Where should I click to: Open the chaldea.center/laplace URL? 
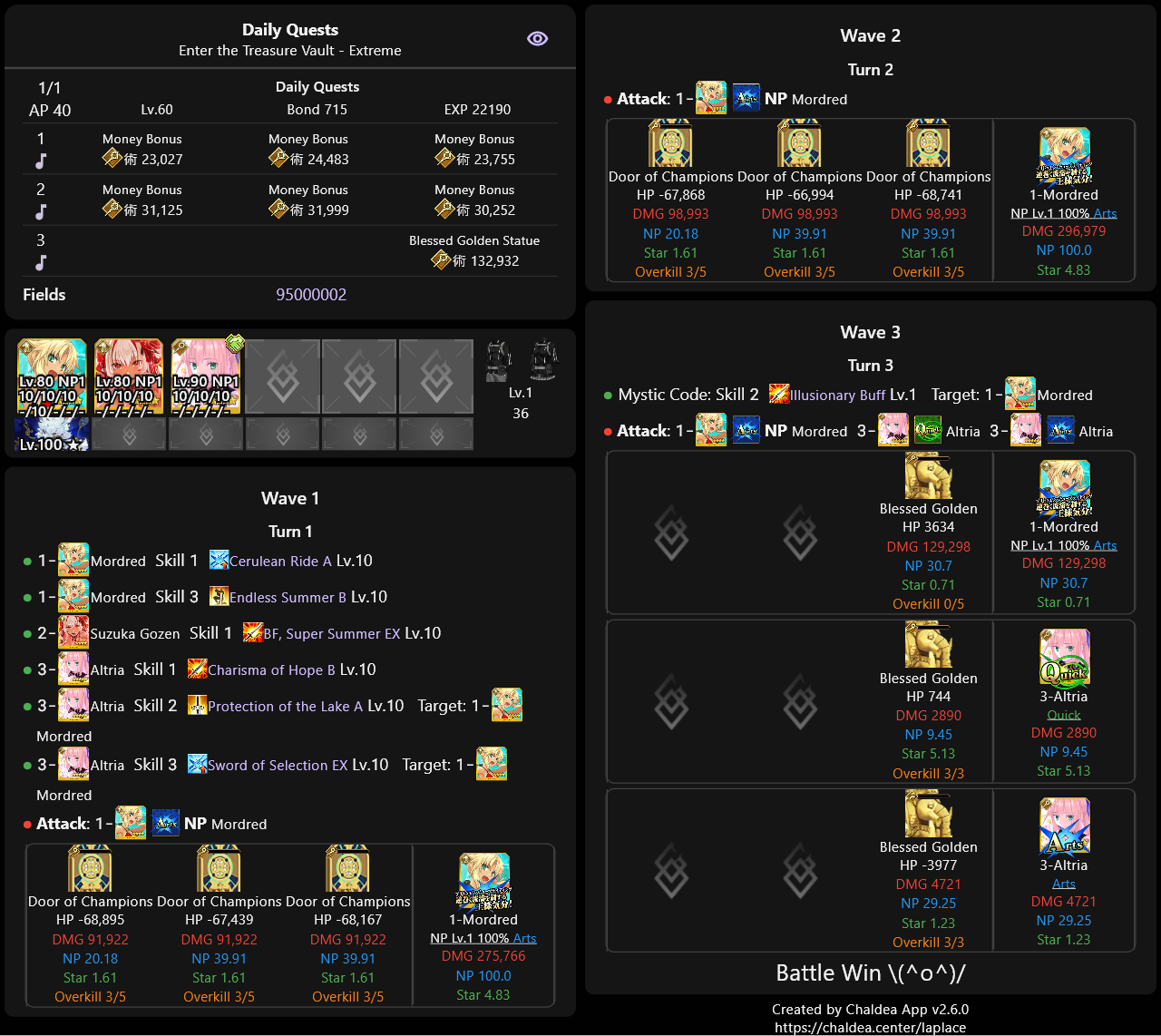[x=870, y=1027]
